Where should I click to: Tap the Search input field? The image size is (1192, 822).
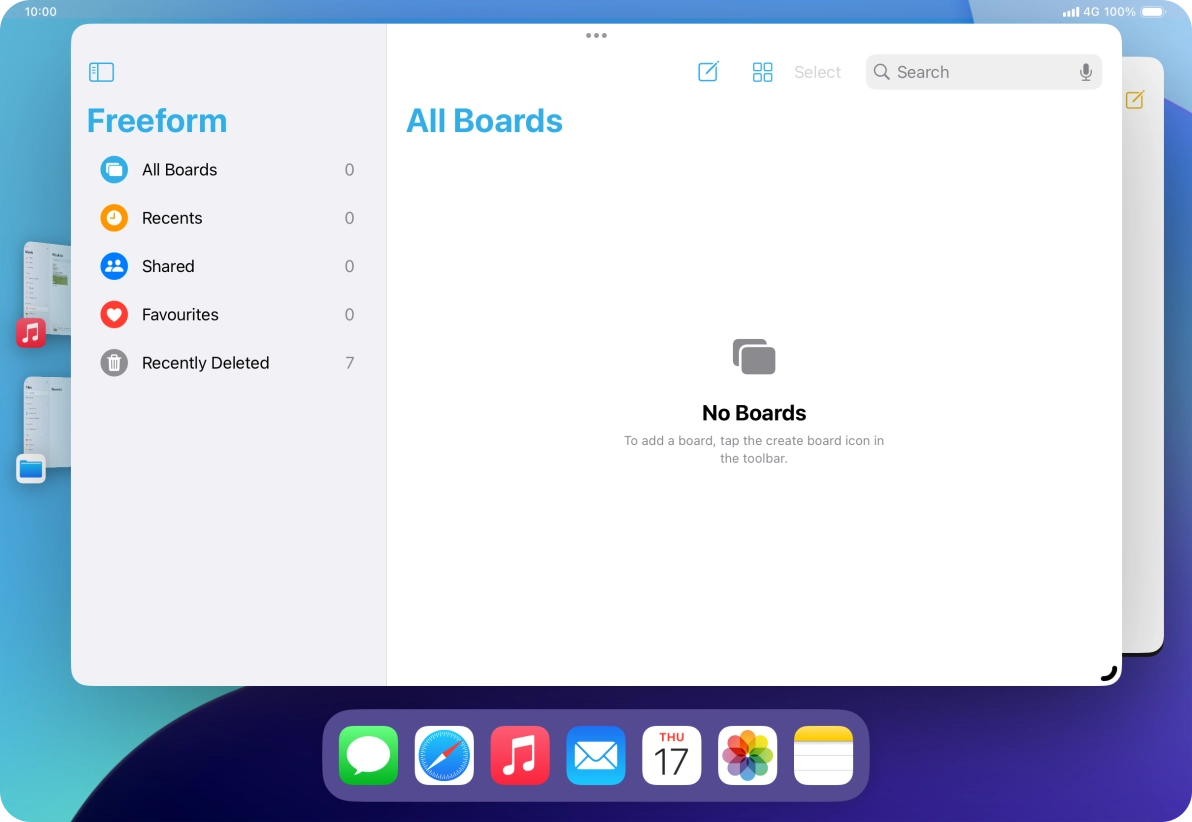pyautogui.click(x=960, y=71)
